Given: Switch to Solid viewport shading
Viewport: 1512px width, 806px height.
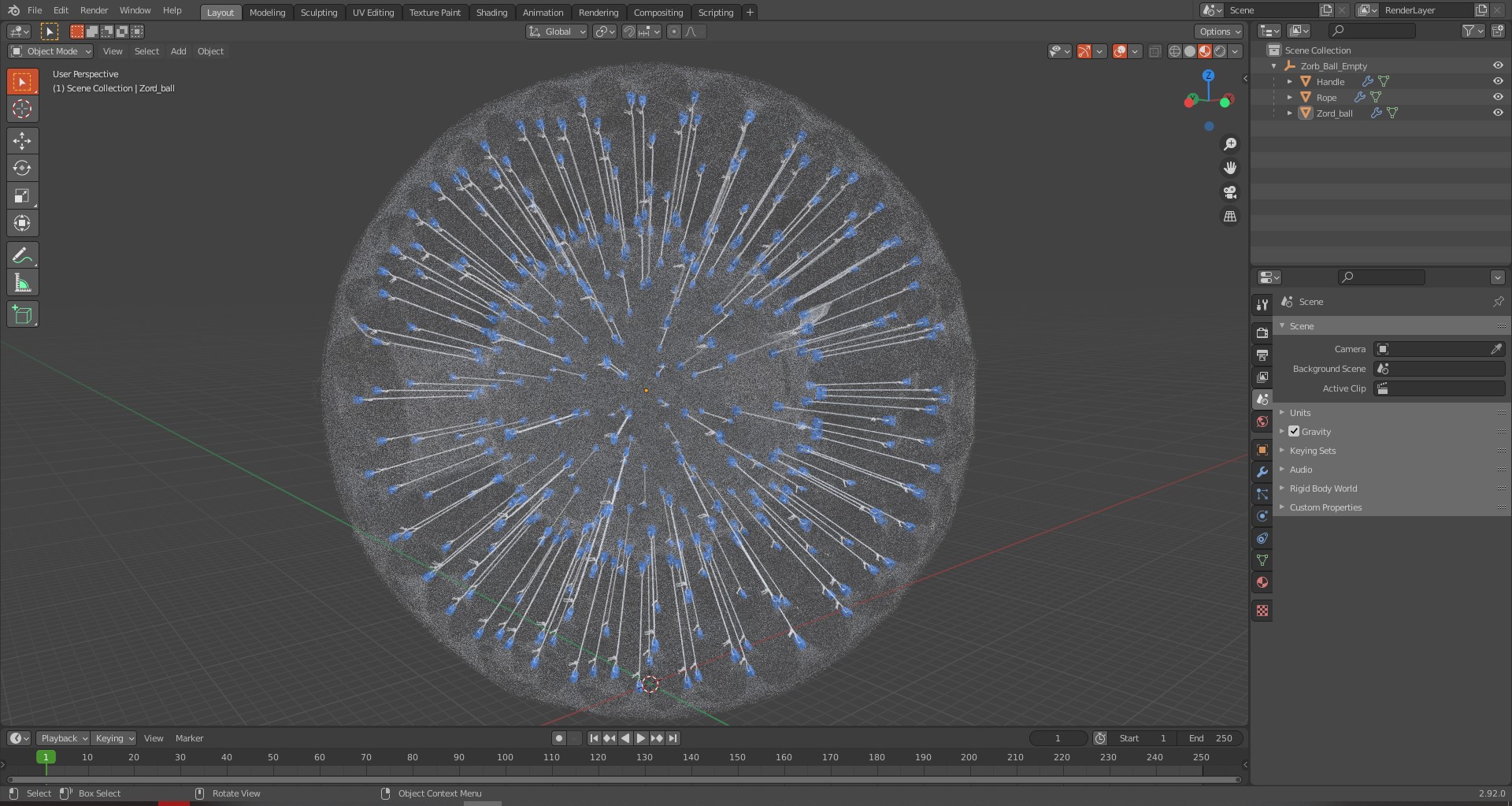Looking at the screenshot, I should click(1190, 51).
